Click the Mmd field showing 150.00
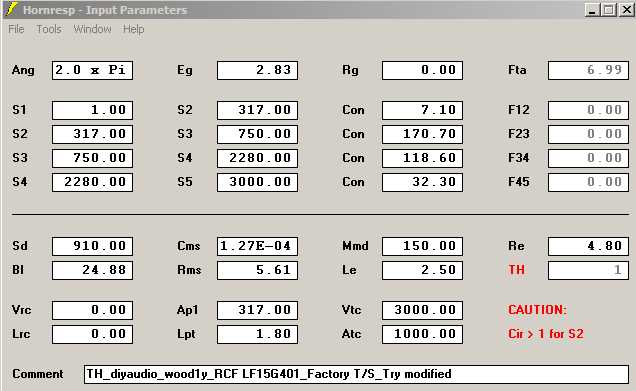This screenshot has width=636, height=391. tap(422, 246)
